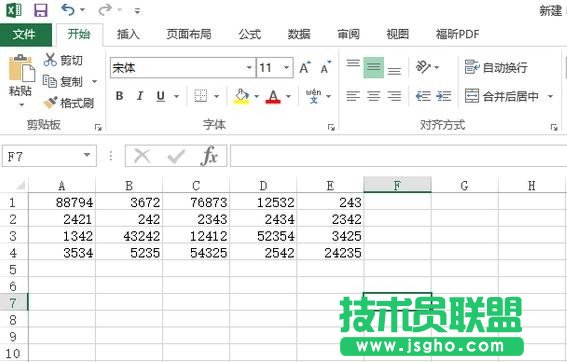567x362 pixels.
Task: Toggle Bold formatting
Action: coord(119,96)
